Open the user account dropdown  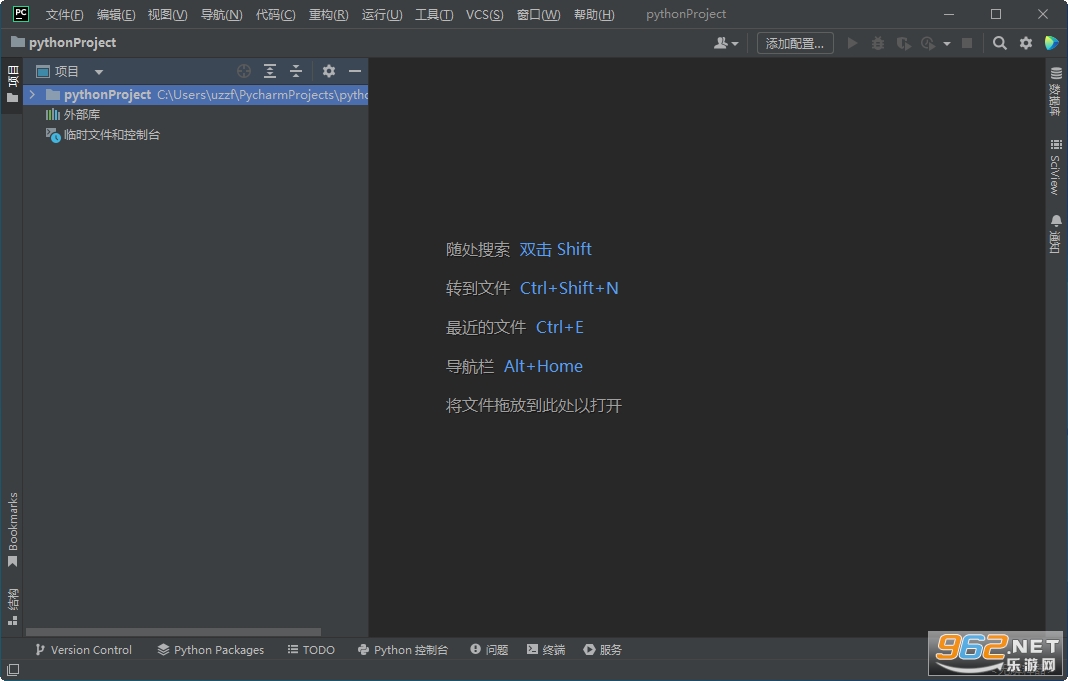725,44
